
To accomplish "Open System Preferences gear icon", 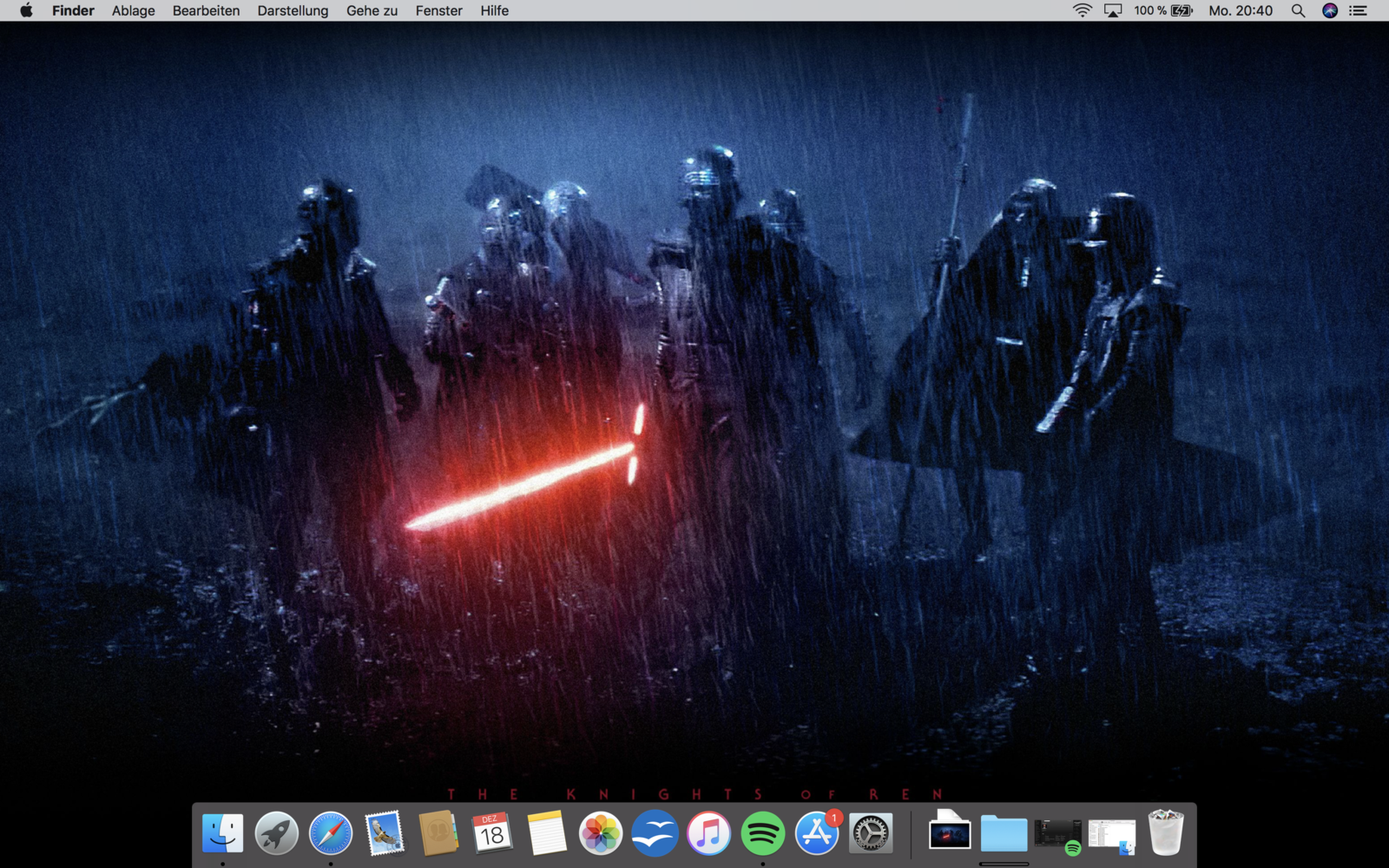I will tap(871, 833).
